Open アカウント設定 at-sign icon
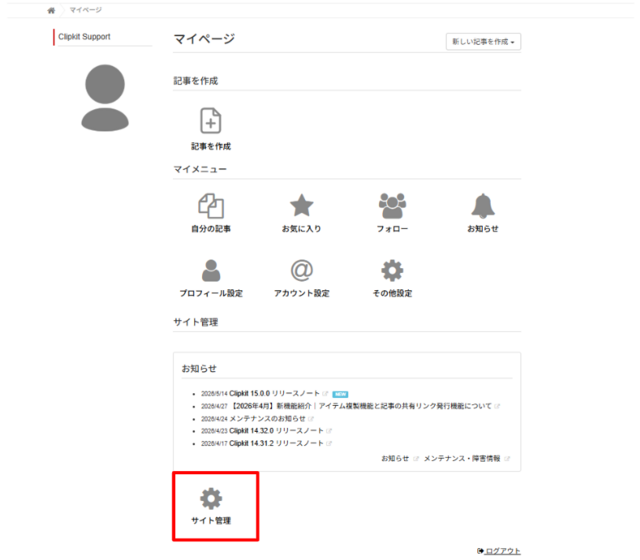Screen dimensions: 640x560 tap(302, 271)
